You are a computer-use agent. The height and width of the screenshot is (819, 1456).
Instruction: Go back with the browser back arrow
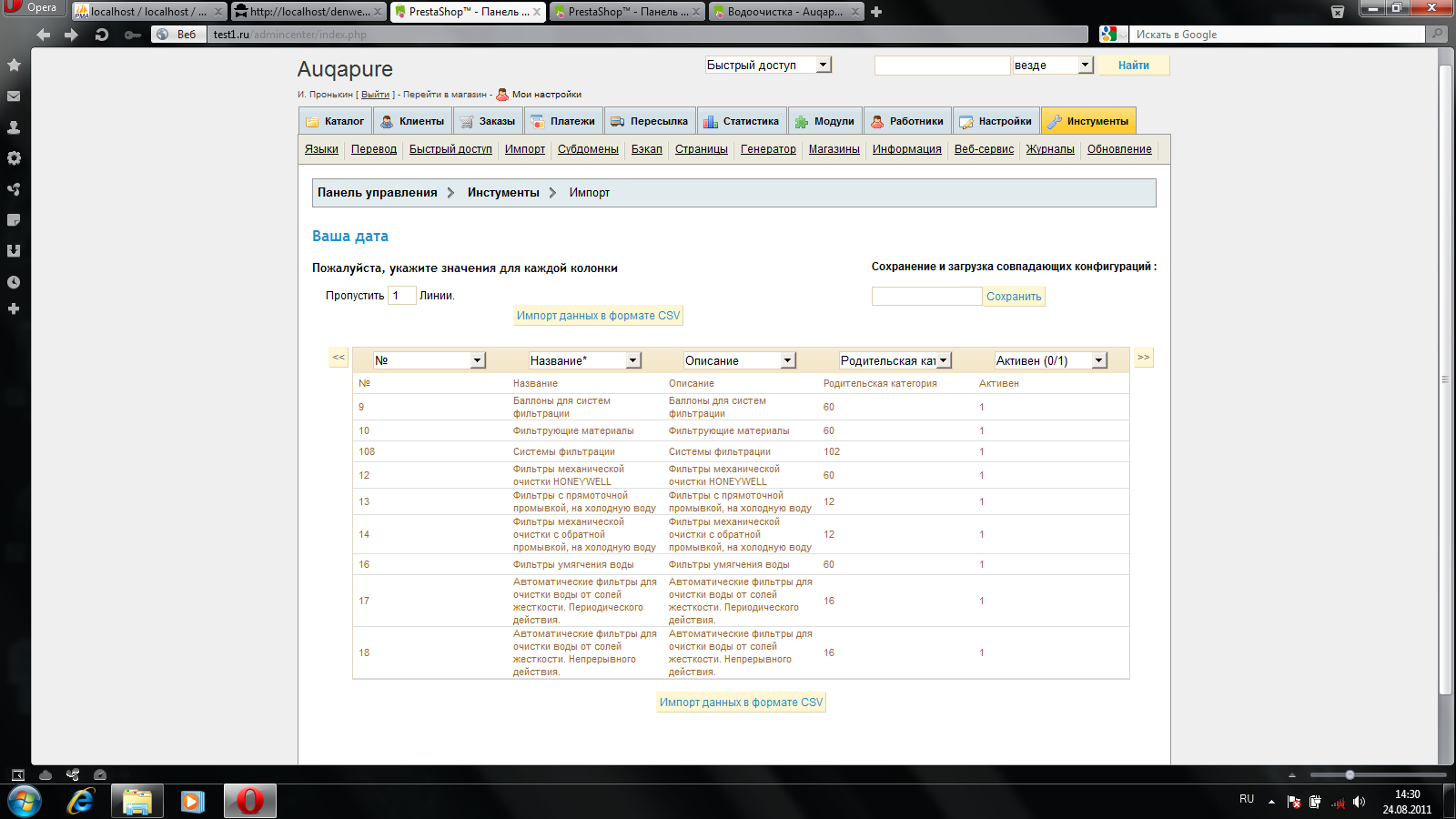coord(44,35)
